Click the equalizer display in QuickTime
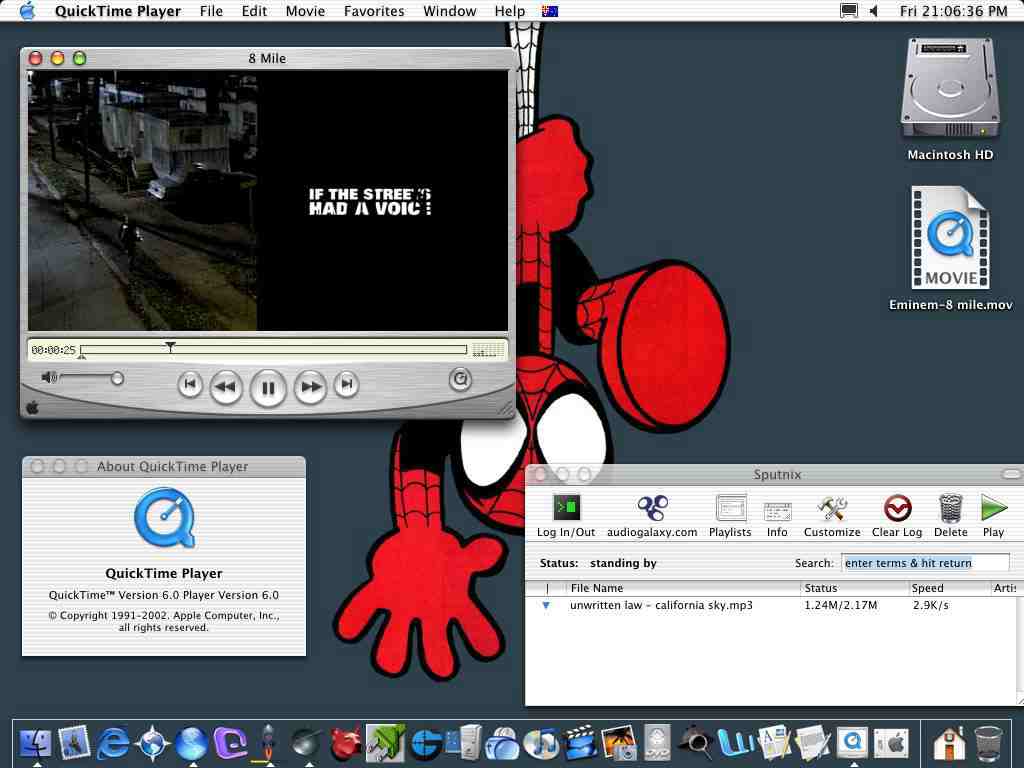Viewport: 1024px width, 768px height. pyautogui.click(x=488, y=350)
